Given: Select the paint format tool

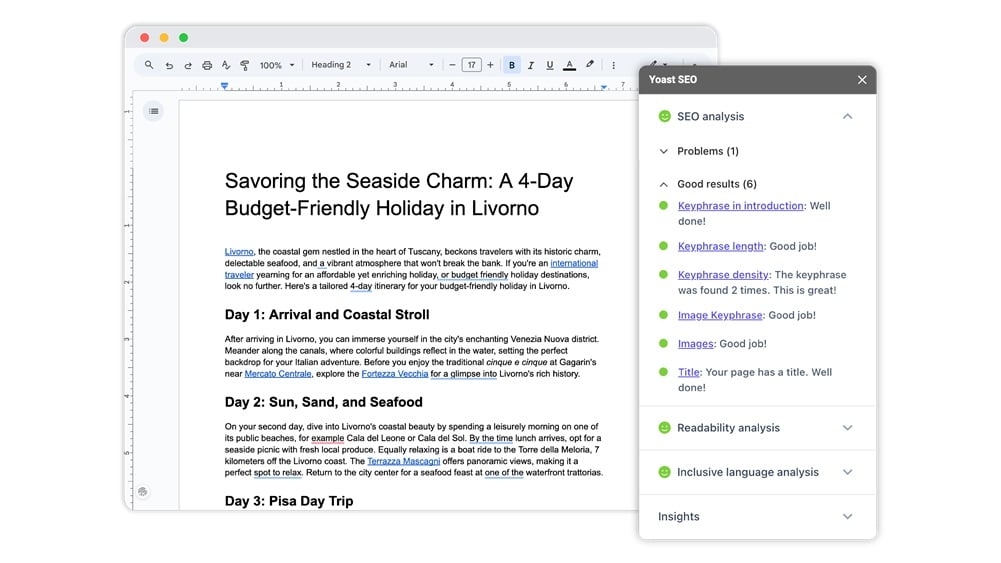Looking at the screenshot, I should [245, 65].
